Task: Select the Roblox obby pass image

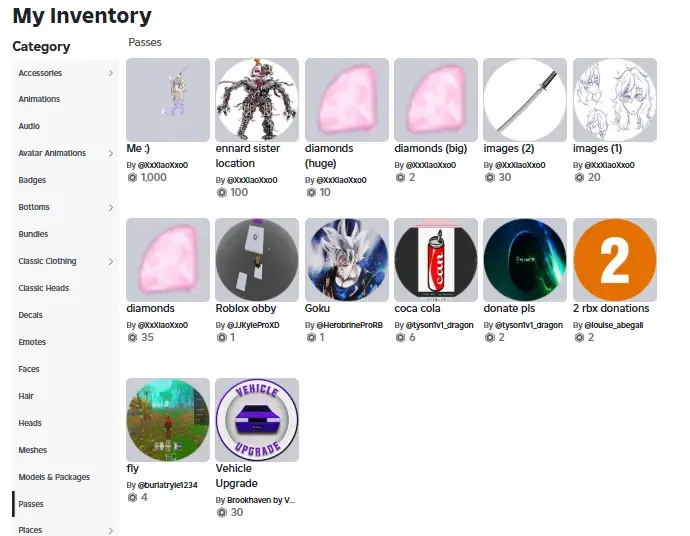Action: [257, 260]
